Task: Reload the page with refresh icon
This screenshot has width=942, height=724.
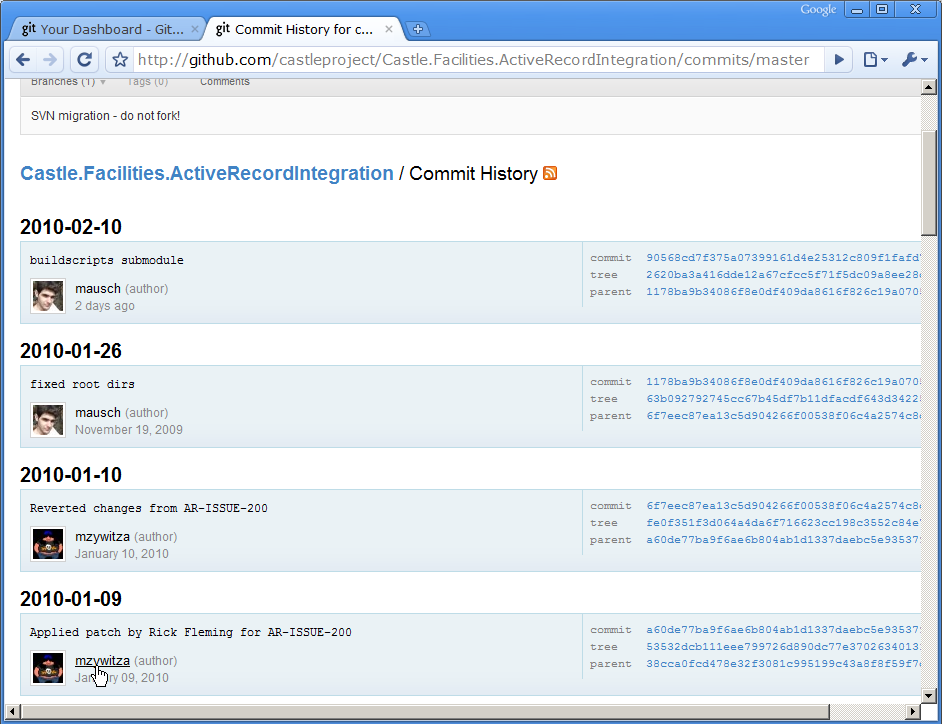Action: [x=85, y=59]
